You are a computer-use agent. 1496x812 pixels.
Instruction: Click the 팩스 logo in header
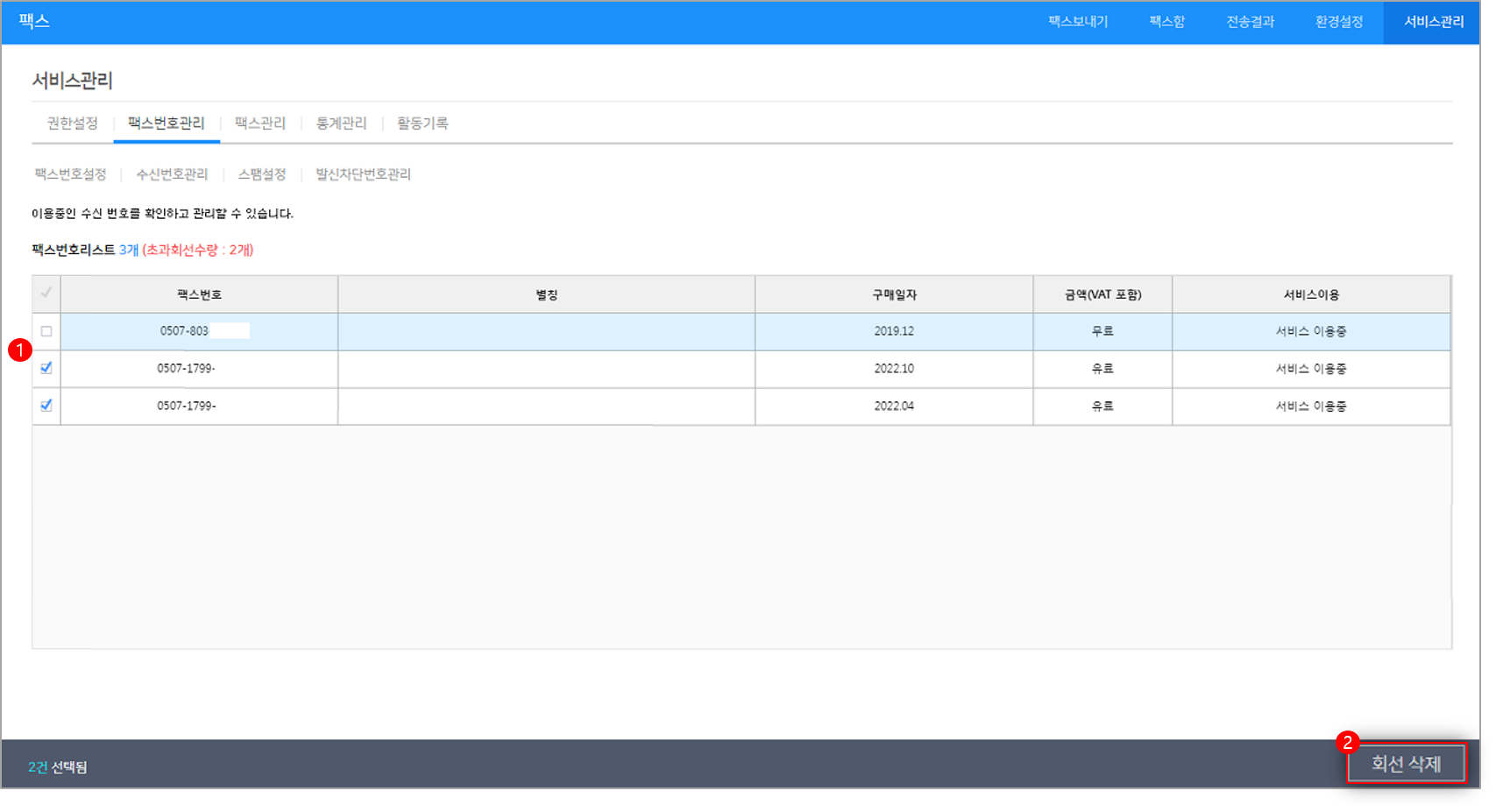pyautogui.click(x=34, y=22)
